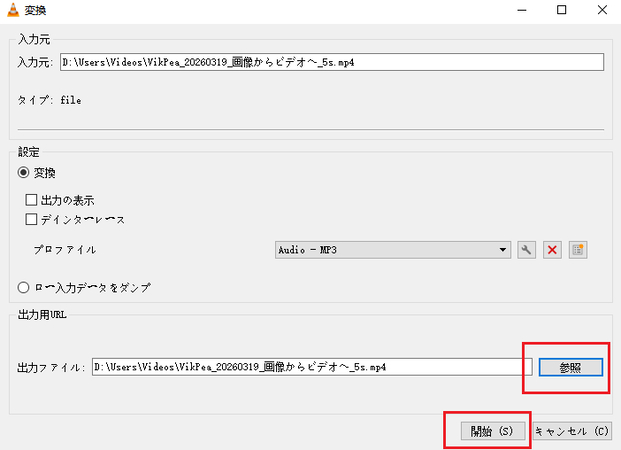This screenshot has height=450, width=621.
Task: Open the Audio - MP3 profile dropdown
Action: click(393, 250)
